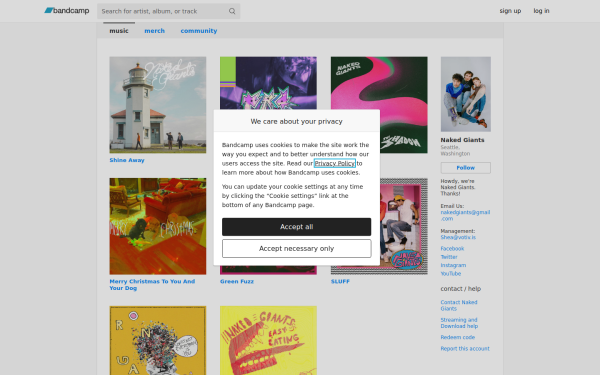Open the Twitter link
This screenshot has height=375, width=600.
coord(449,257)
